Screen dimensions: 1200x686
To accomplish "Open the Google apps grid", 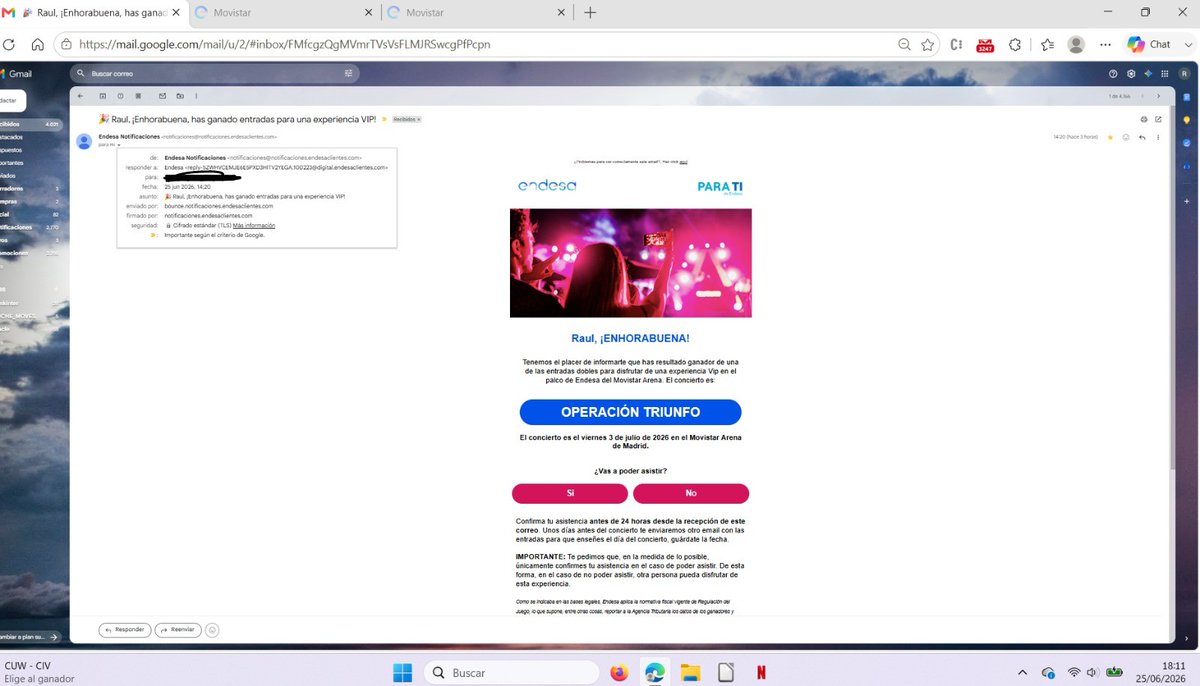I will [x=1165, y=74].
